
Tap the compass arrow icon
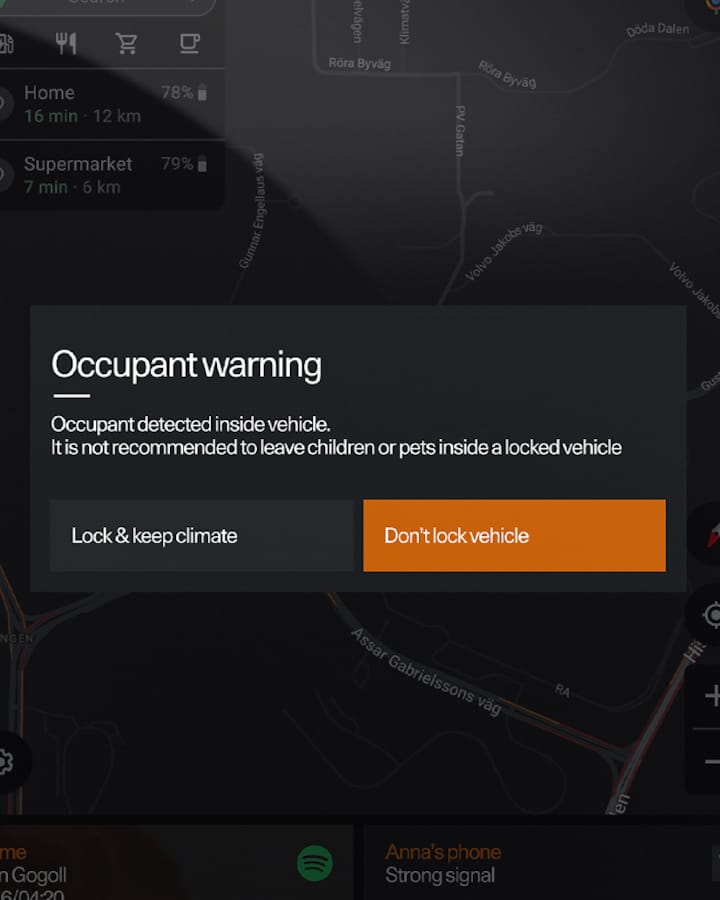click(x=712, y=535)
